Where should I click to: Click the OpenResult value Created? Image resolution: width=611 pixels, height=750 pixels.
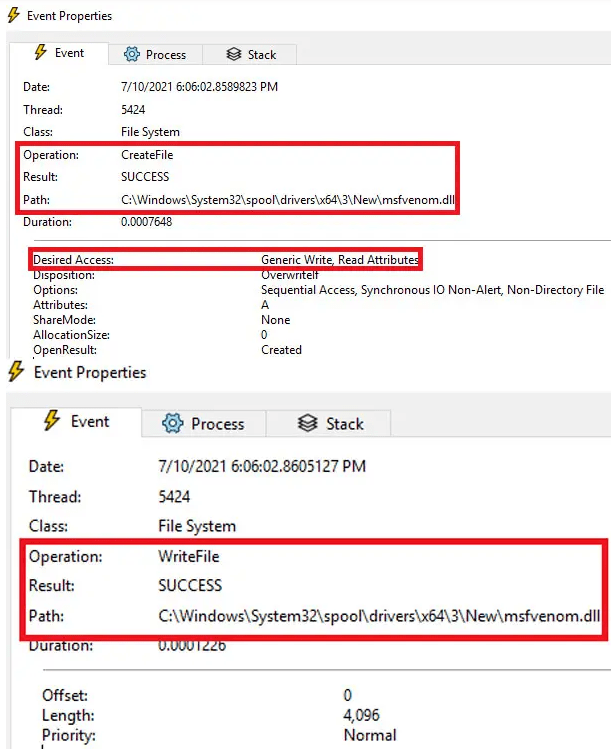point(281,350)
